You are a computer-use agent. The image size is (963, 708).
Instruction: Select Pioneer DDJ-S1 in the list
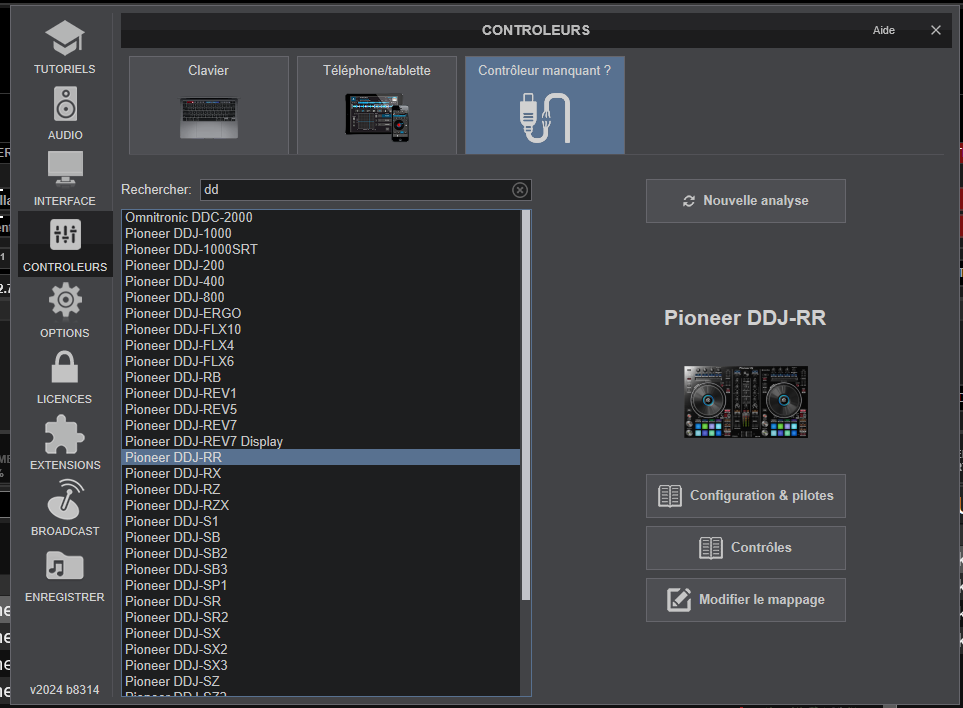[321, 521]
